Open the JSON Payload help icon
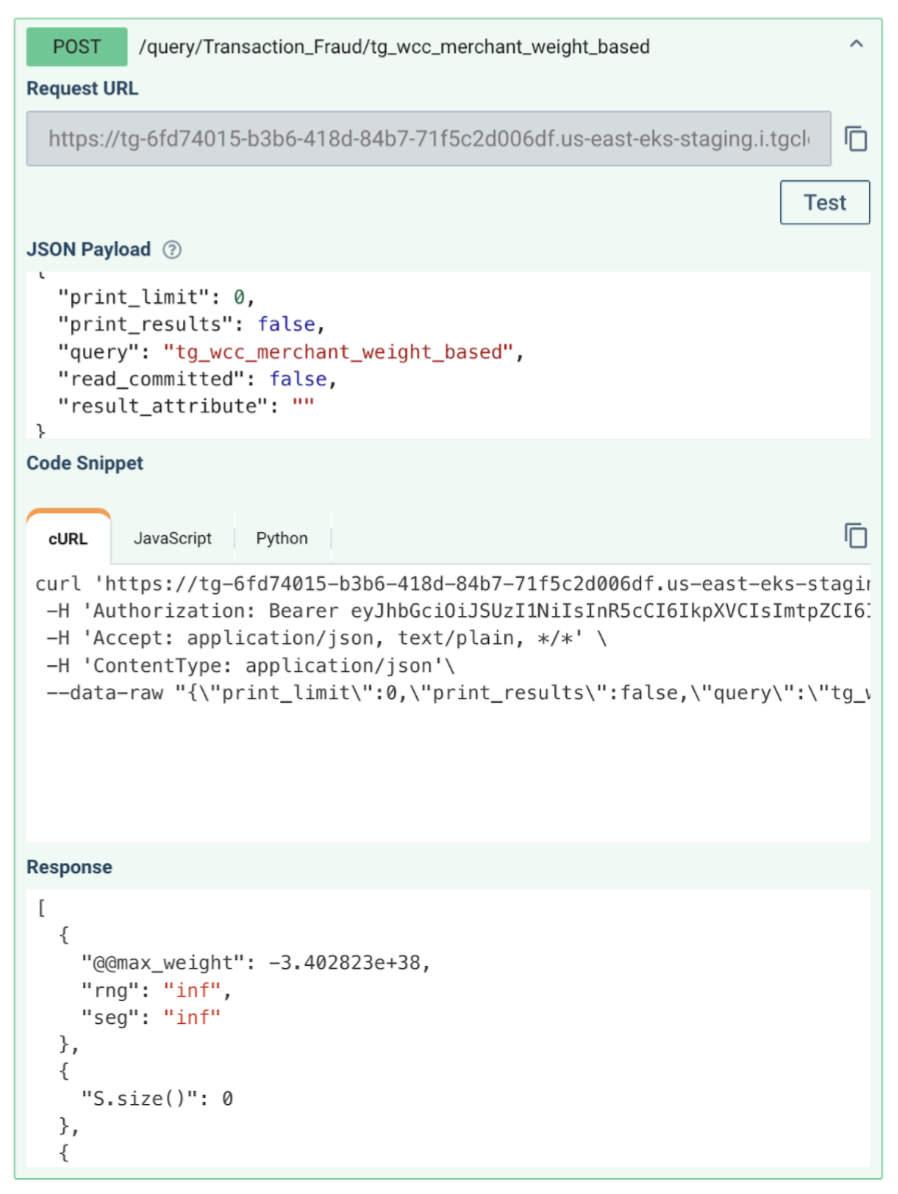The image size is (898, 1194). [172, 250]
